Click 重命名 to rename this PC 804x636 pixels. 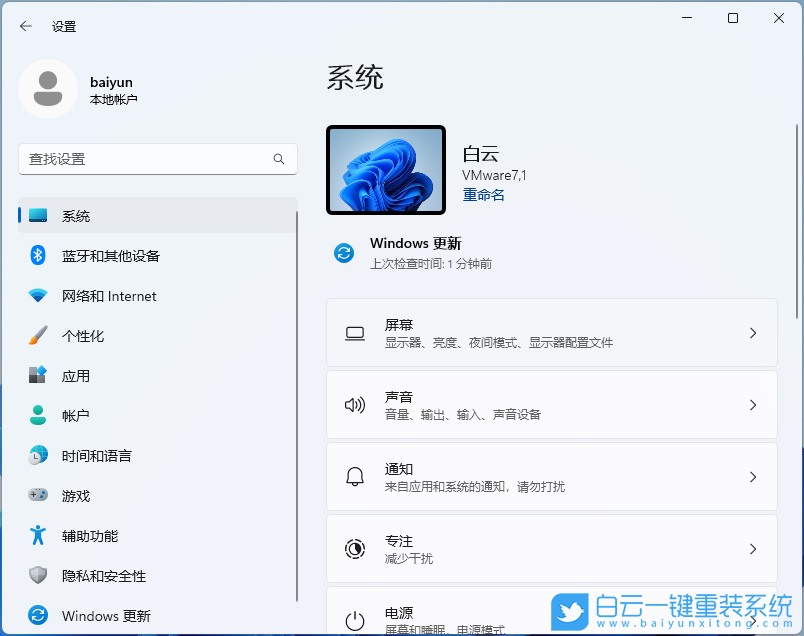pyautogui.click(x=483, y=194)
